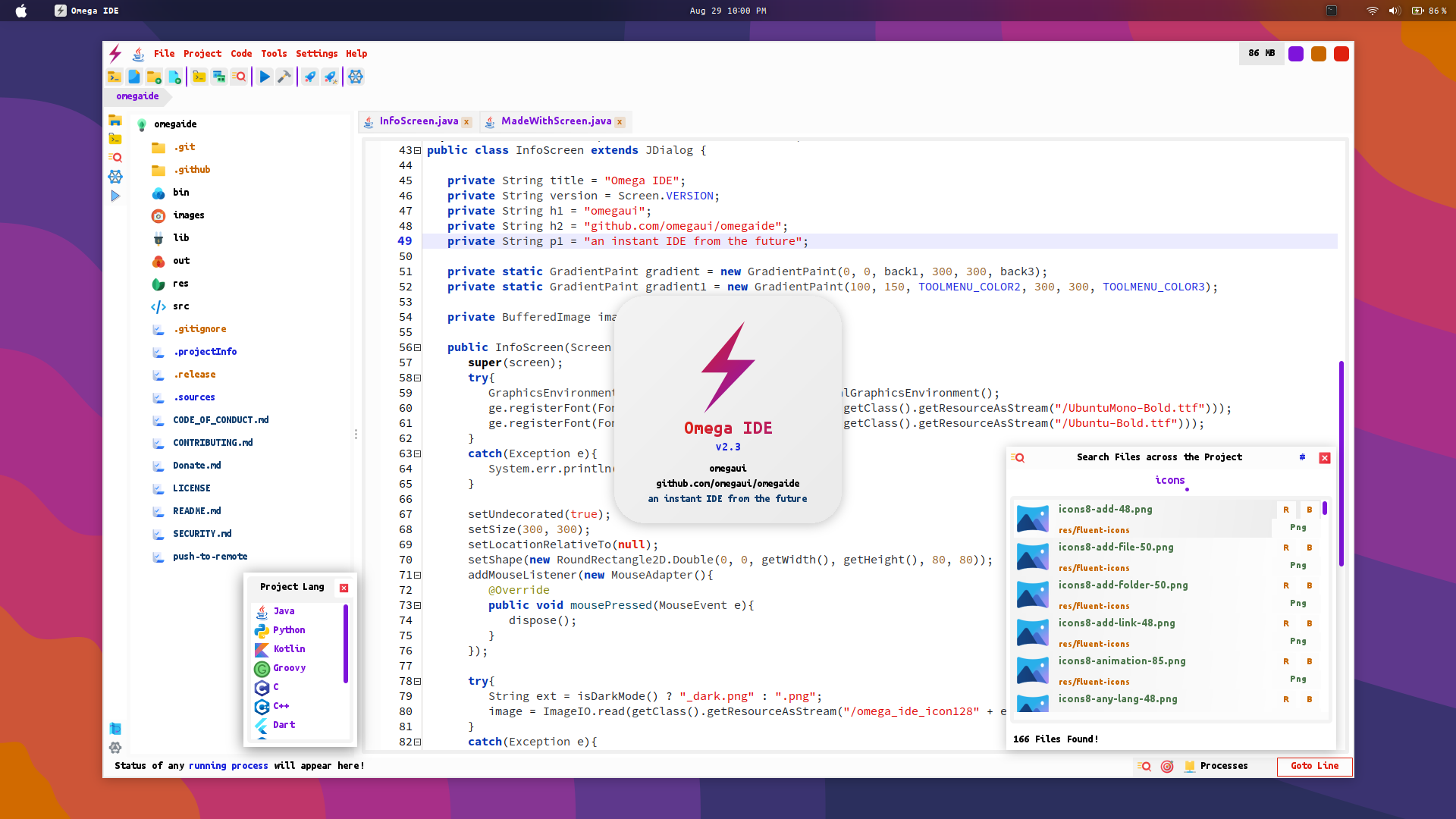Image resolution: width=1456 pixels, height=819 pixels.
Task: Collapse the code fold at line 56
Action: (416, 347)
